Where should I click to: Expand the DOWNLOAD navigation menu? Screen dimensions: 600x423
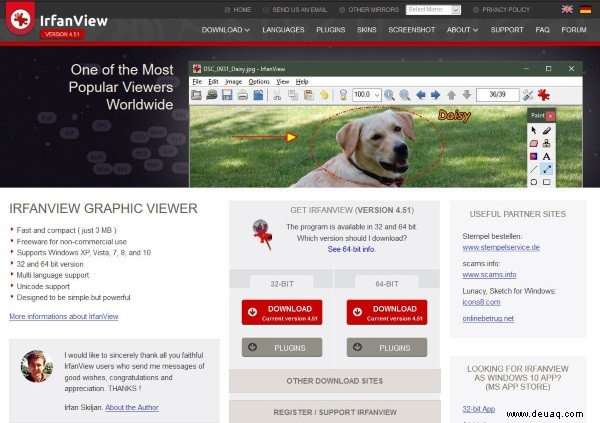226,30
